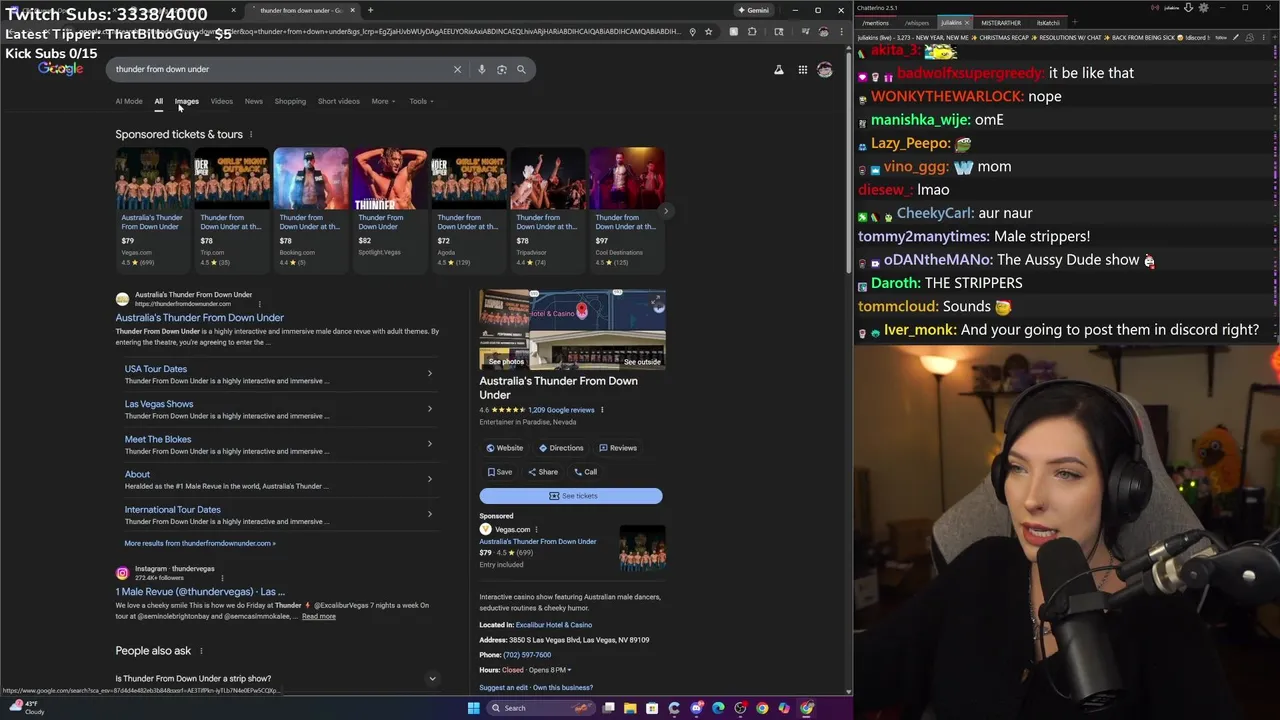
Task: Expand Las Vegas Shows sitelink
Action: coord(430,409)
